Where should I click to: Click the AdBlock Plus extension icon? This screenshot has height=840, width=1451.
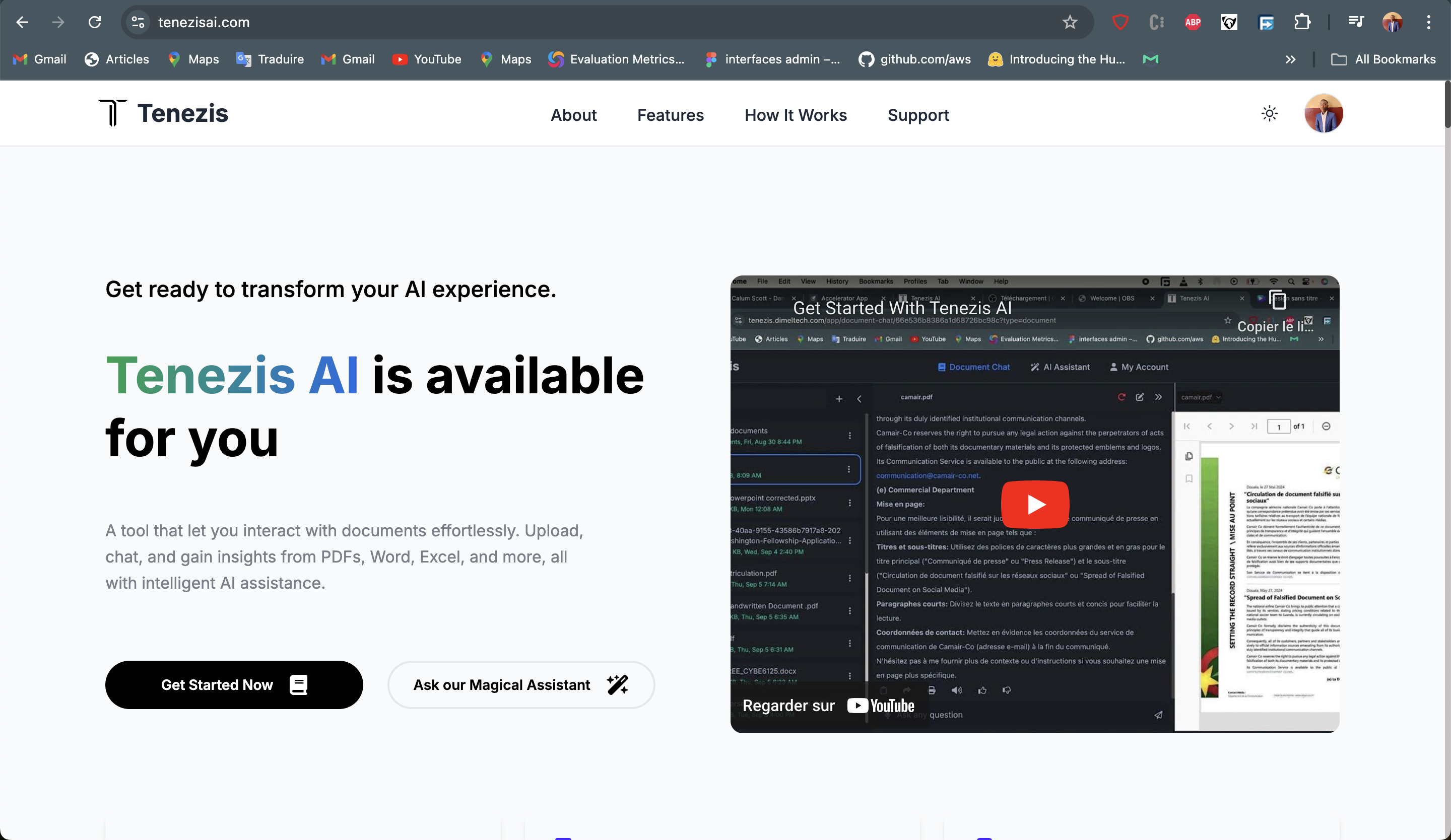[1193, 23]
